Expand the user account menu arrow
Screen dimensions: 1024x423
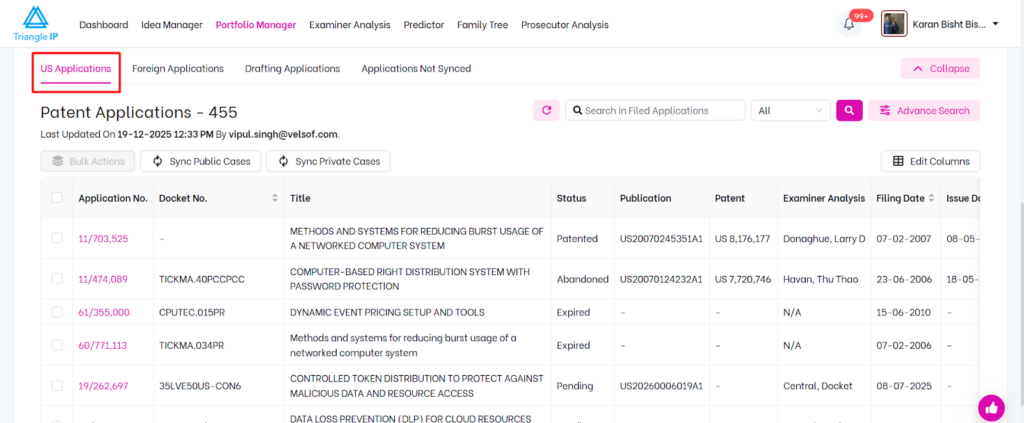pos(996,24)
